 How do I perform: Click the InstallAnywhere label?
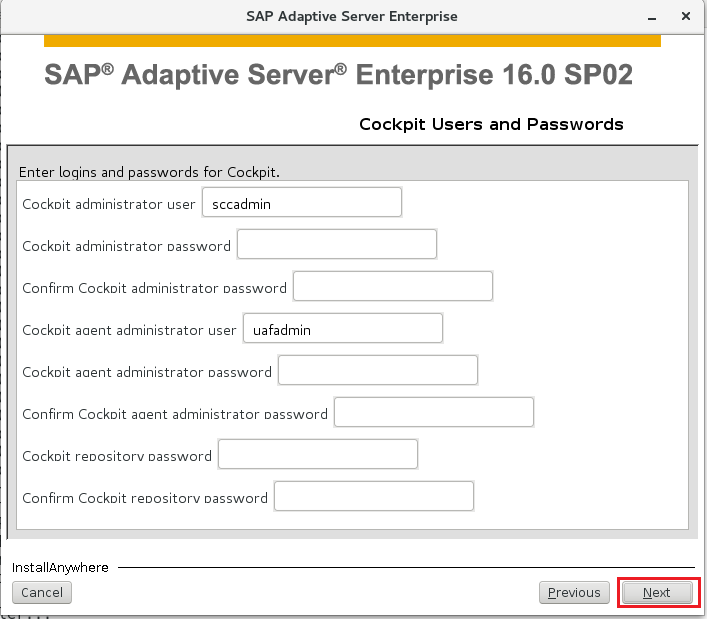point(60,568)
